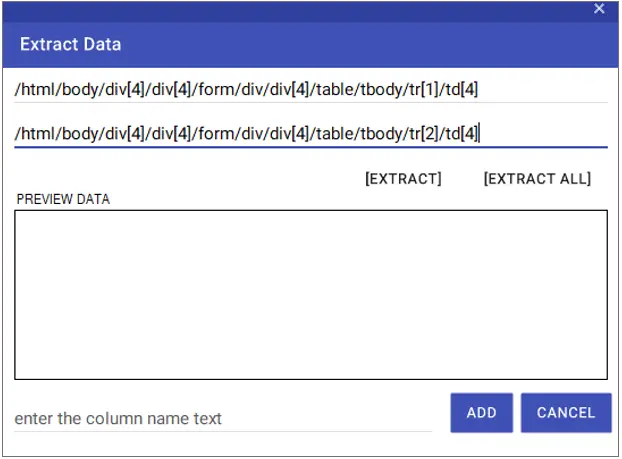
Task: Click the PREVIEW DATA label
Action: point(63,199)
